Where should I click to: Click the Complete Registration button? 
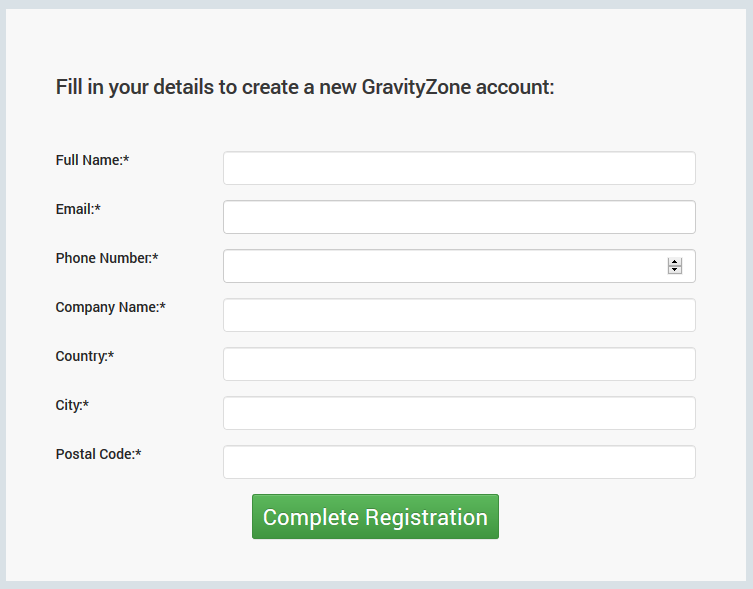point(375,517)
